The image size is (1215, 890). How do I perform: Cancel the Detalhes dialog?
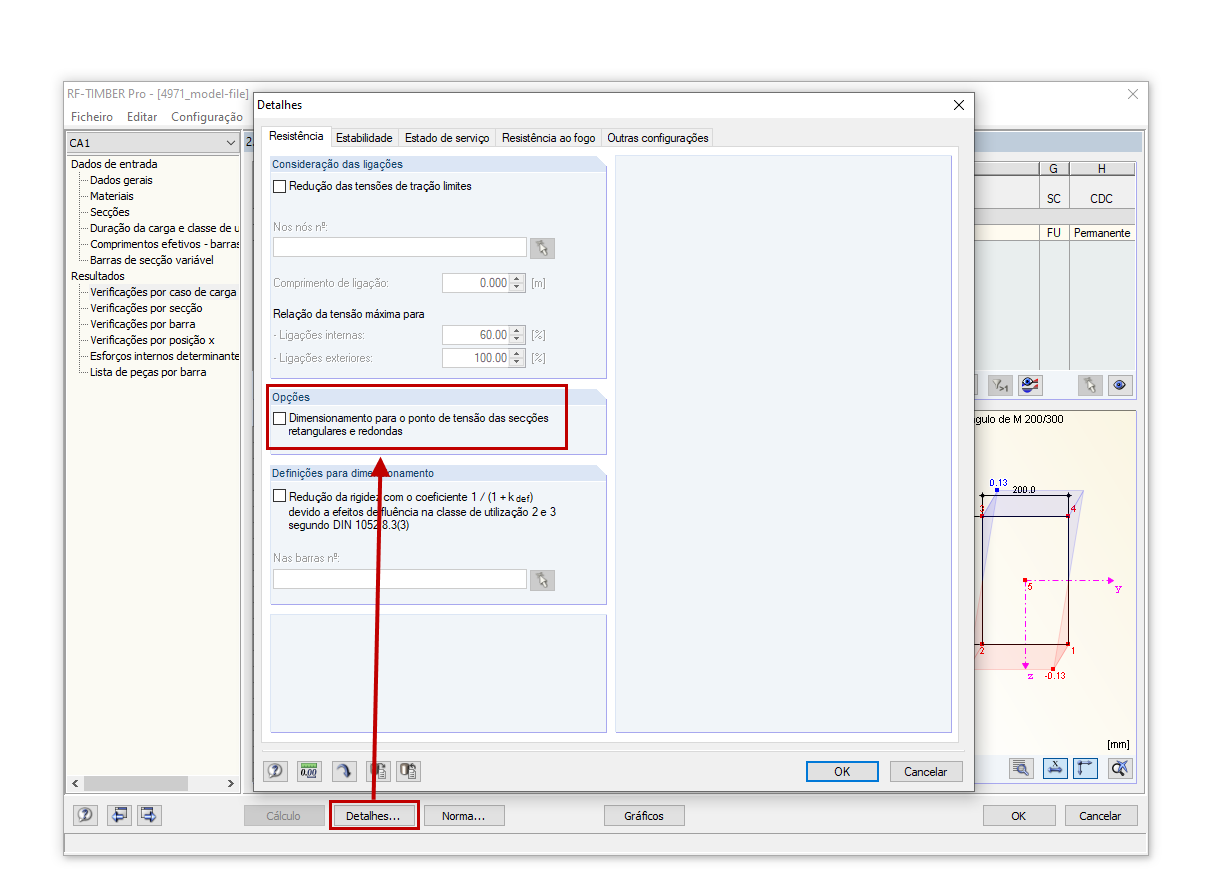tap(925, 771)
